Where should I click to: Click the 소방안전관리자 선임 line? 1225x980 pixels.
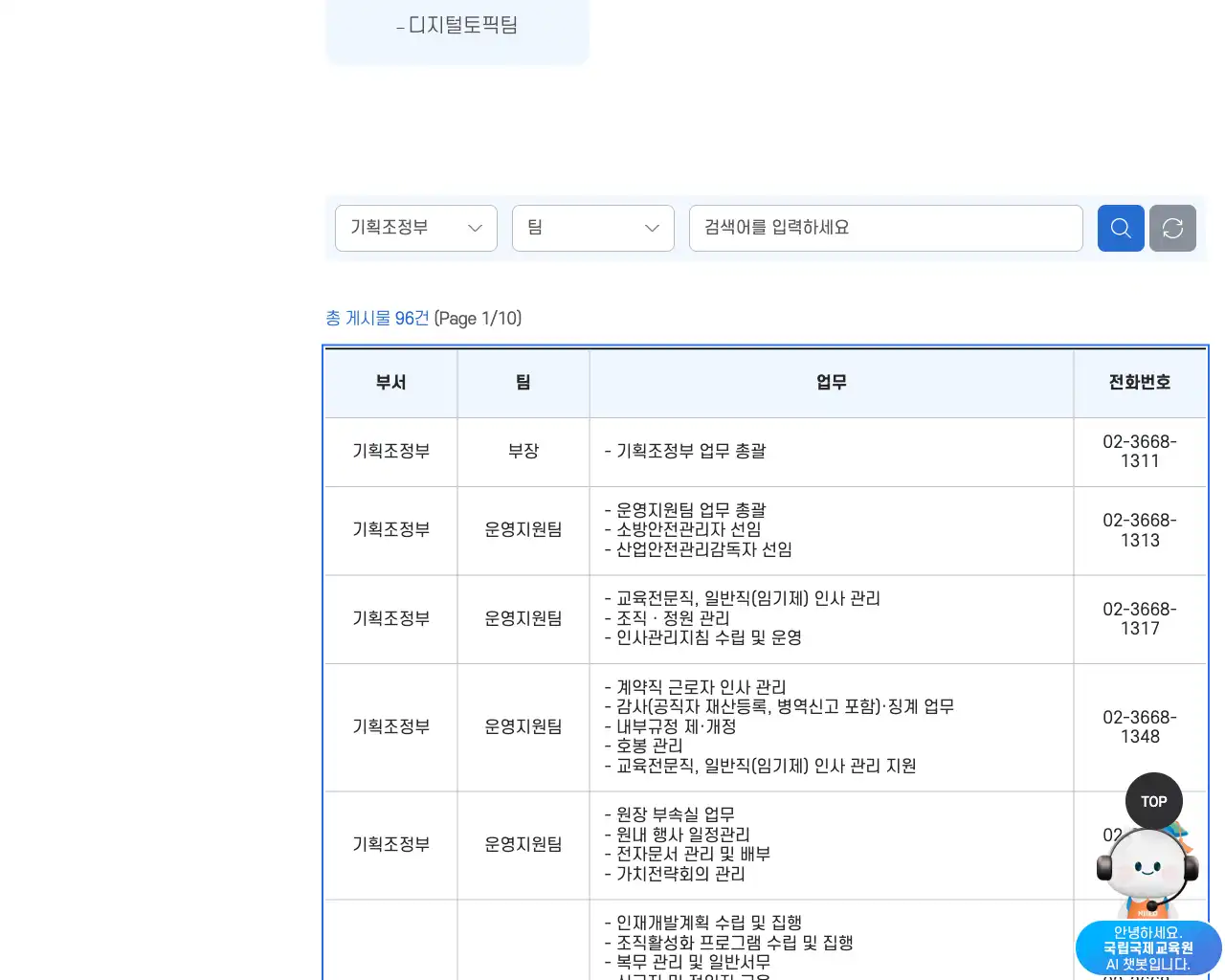coord(683,529)
